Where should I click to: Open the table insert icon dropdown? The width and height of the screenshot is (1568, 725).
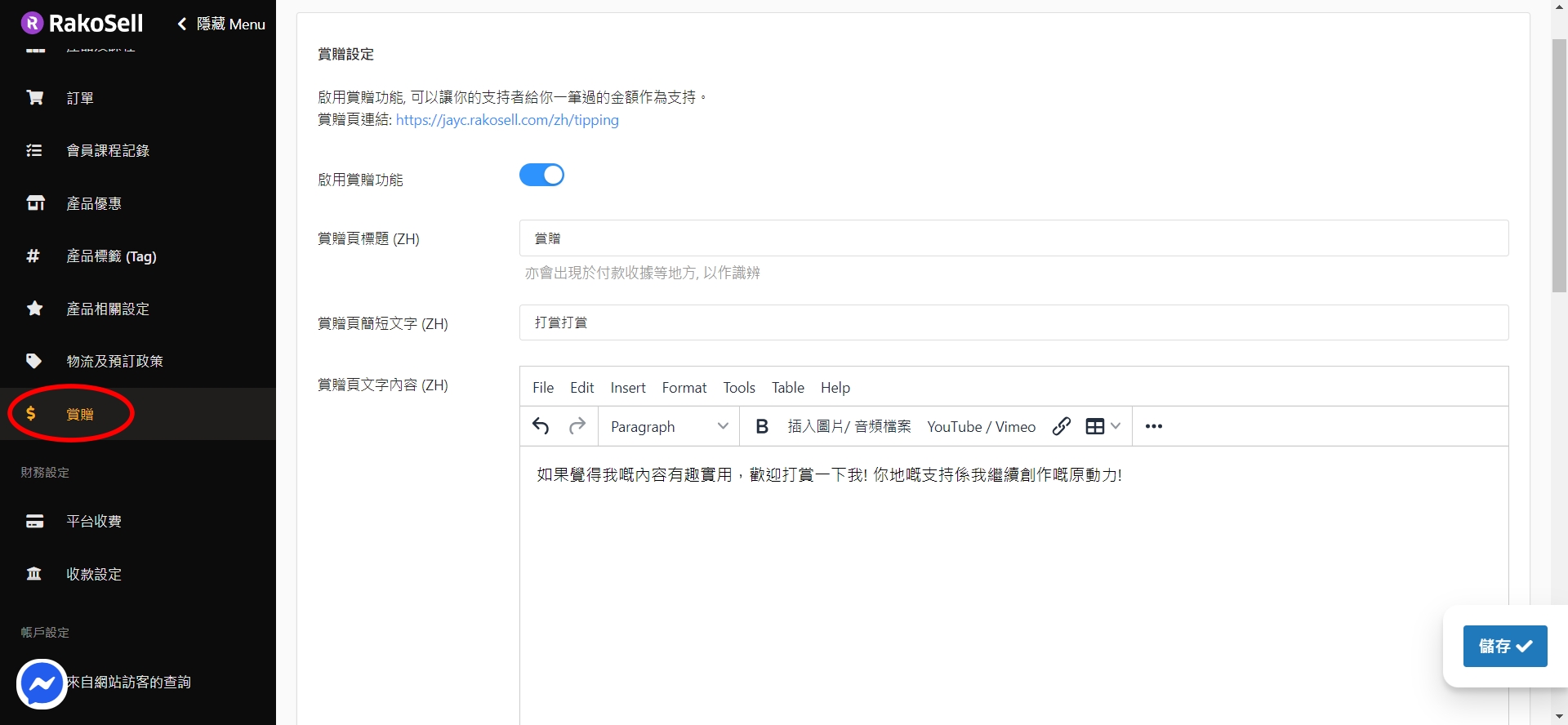tap(1102, 426)
